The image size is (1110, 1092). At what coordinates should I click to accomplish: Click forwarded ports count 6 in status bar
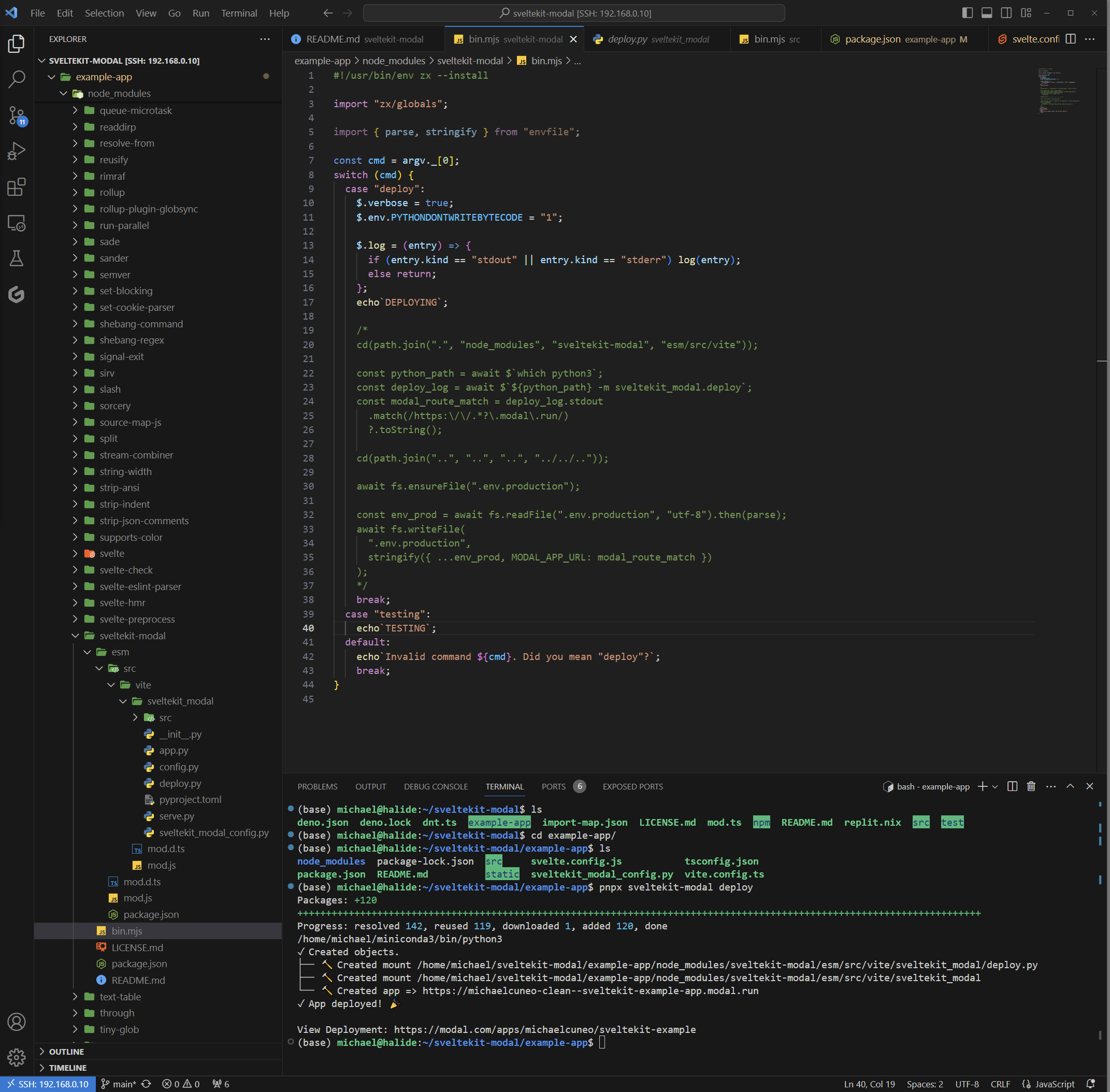(x=221, y=1083)
